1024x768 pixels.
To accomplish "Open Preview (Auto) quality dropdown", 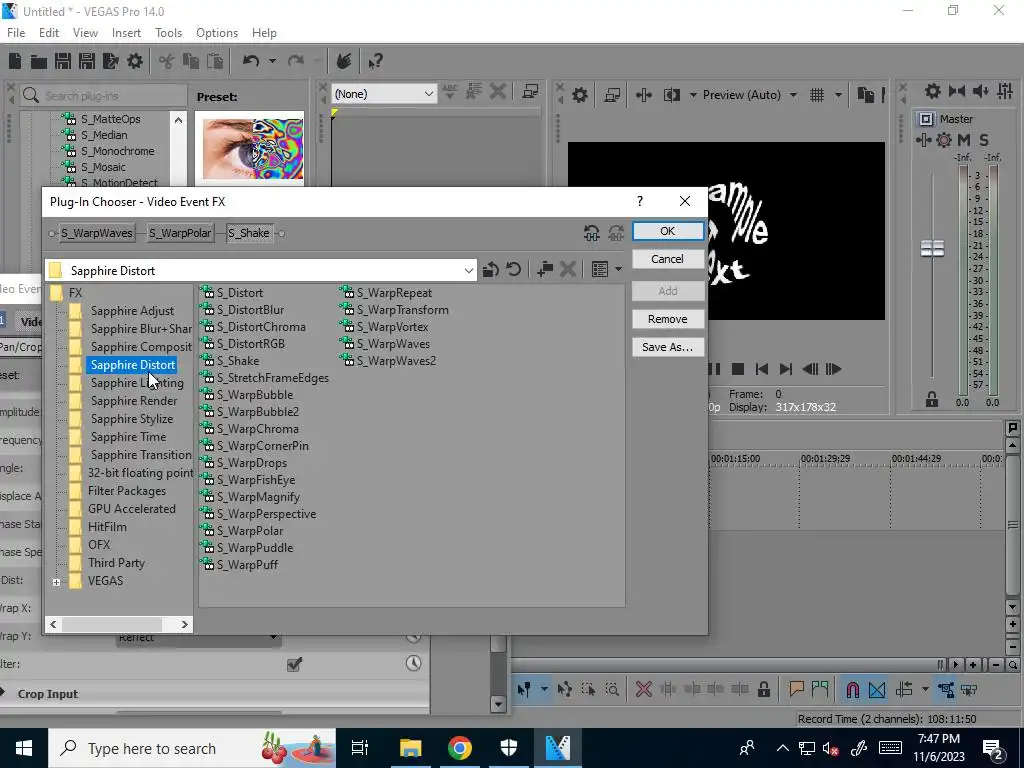I will pos(793,95).
